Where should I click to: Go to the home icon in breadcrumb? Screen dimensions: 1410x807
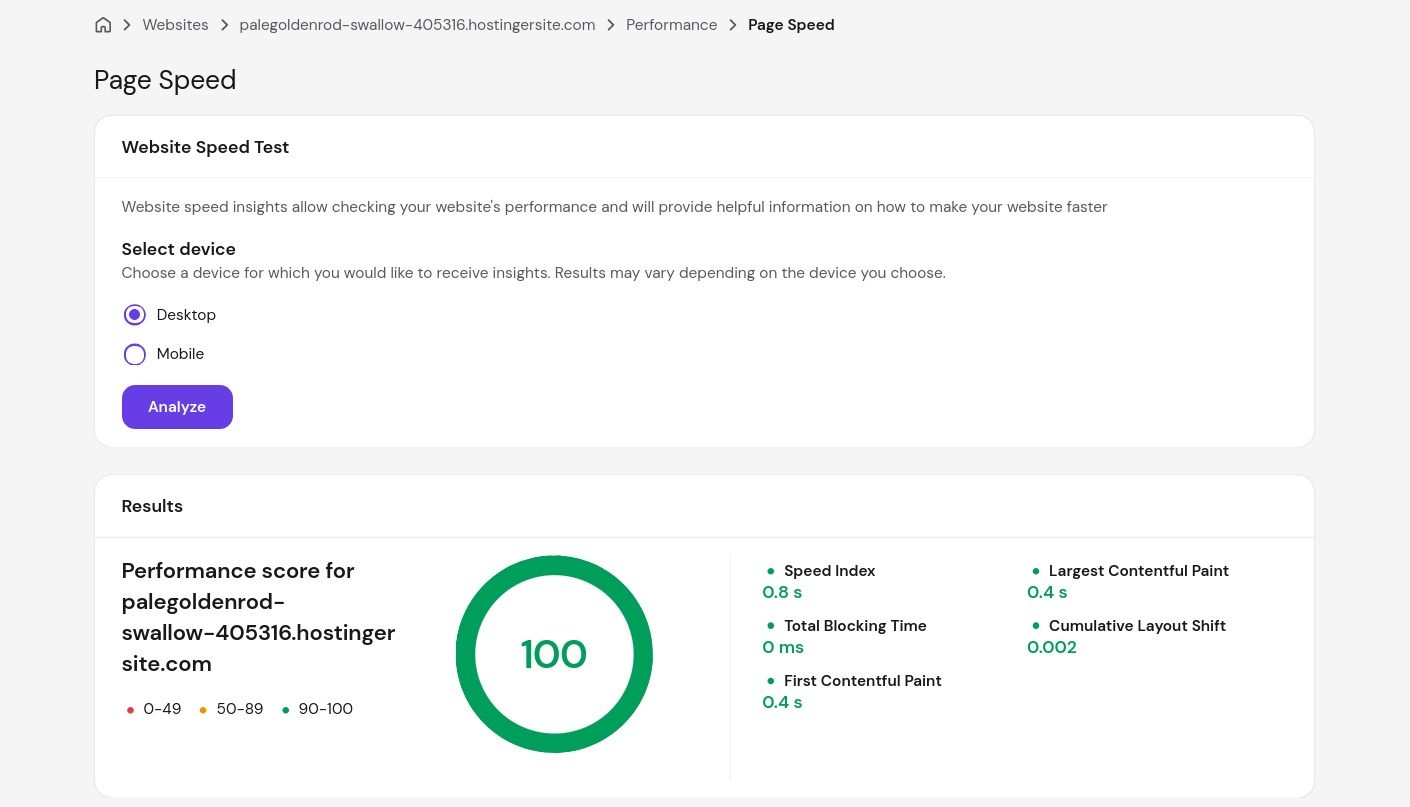tap(103, 25)
